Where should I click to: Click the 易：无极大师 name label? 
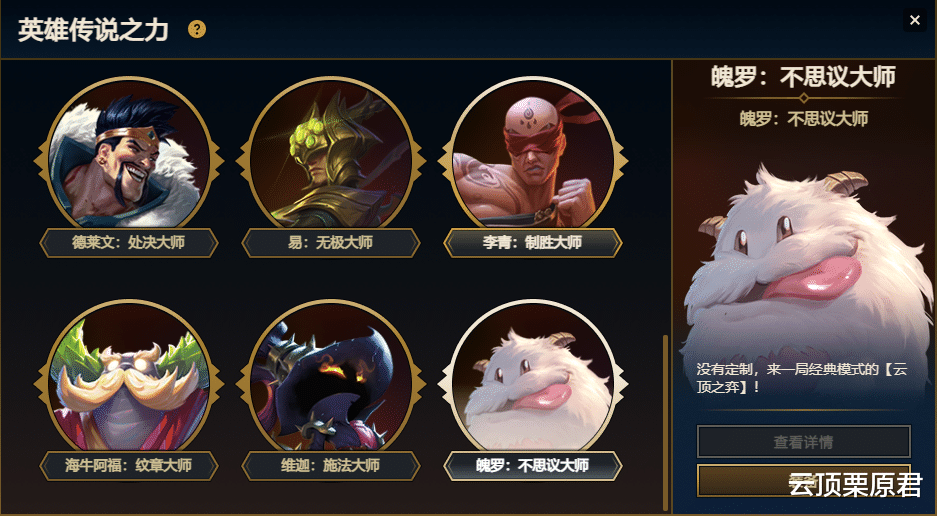tap(330, 243)
